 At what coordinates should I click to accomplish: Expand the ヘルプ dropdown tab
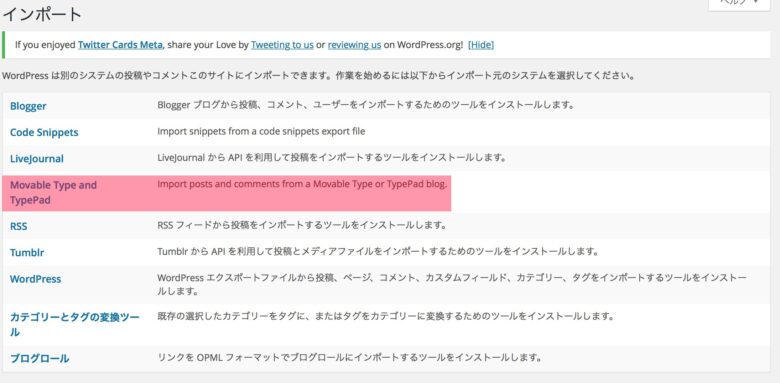(x=739, y=3)
